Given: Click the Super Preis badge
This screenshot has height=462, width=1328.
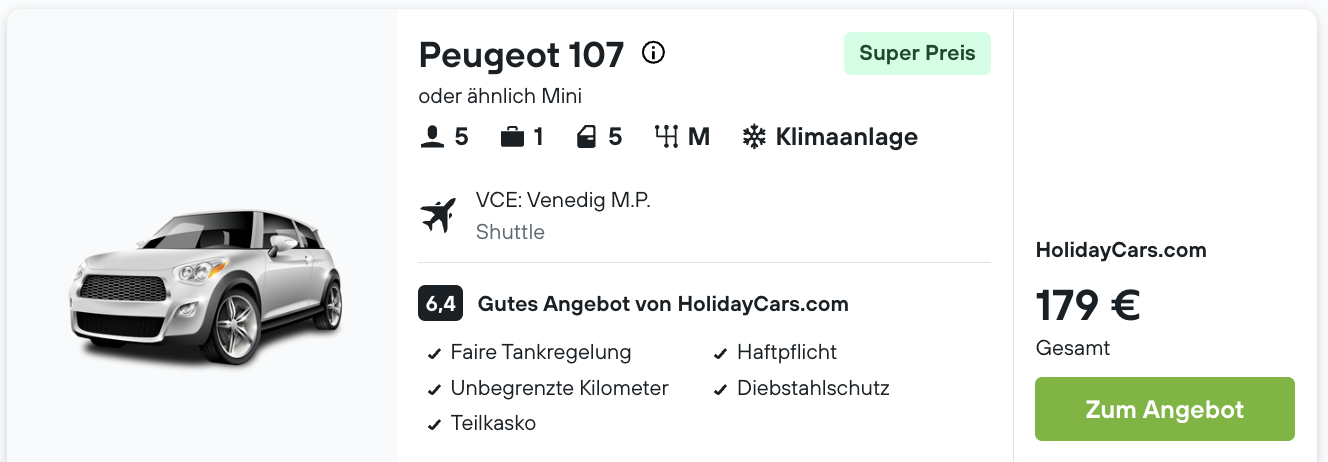Looking at the screenshot, I should click(x=917, y=53).
